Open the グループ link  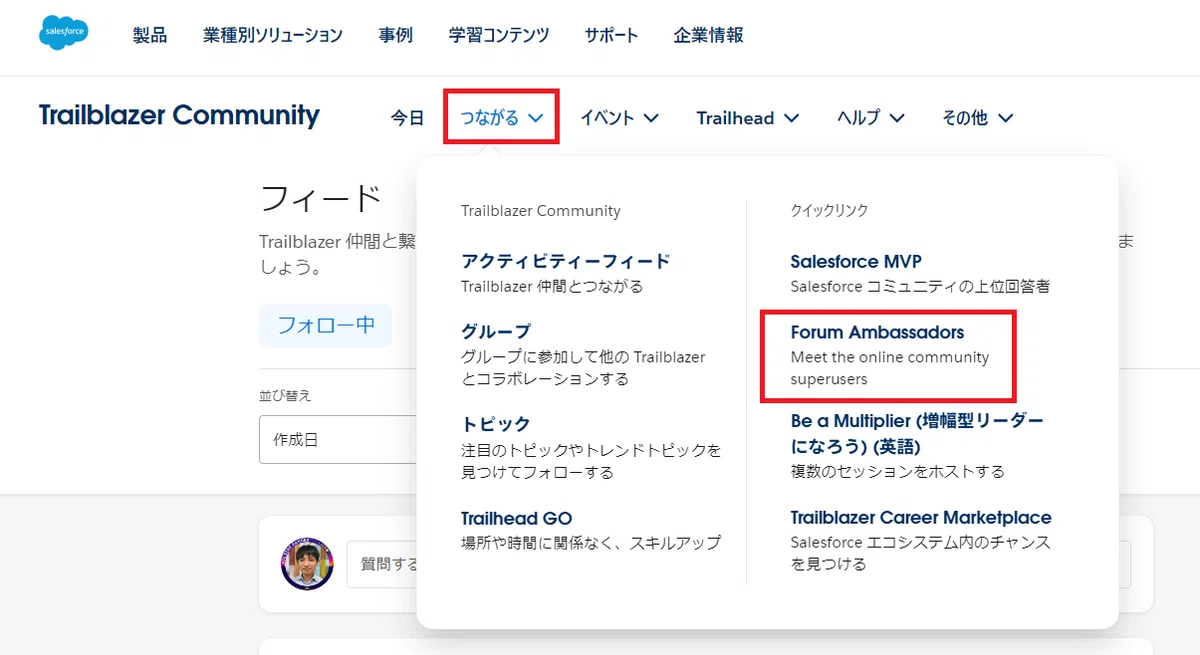pos(496,331)
